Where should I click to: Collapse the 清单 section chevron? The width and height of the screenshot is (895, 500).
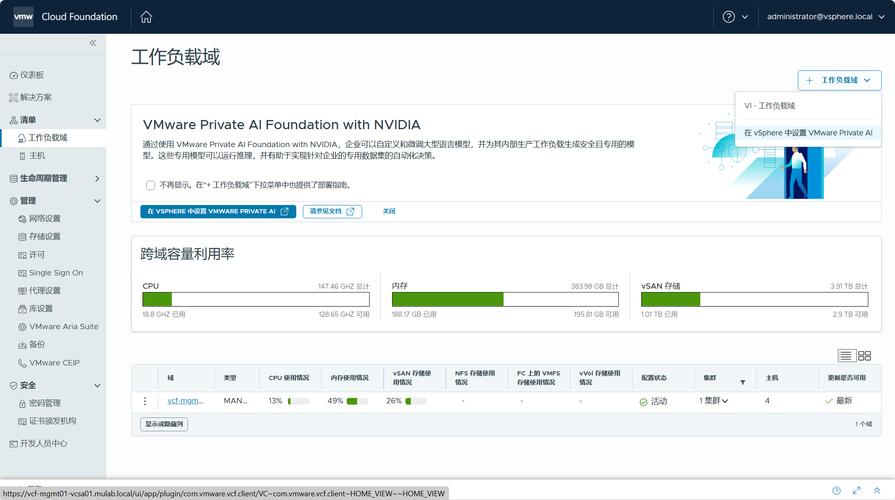(x=97, y=120)
